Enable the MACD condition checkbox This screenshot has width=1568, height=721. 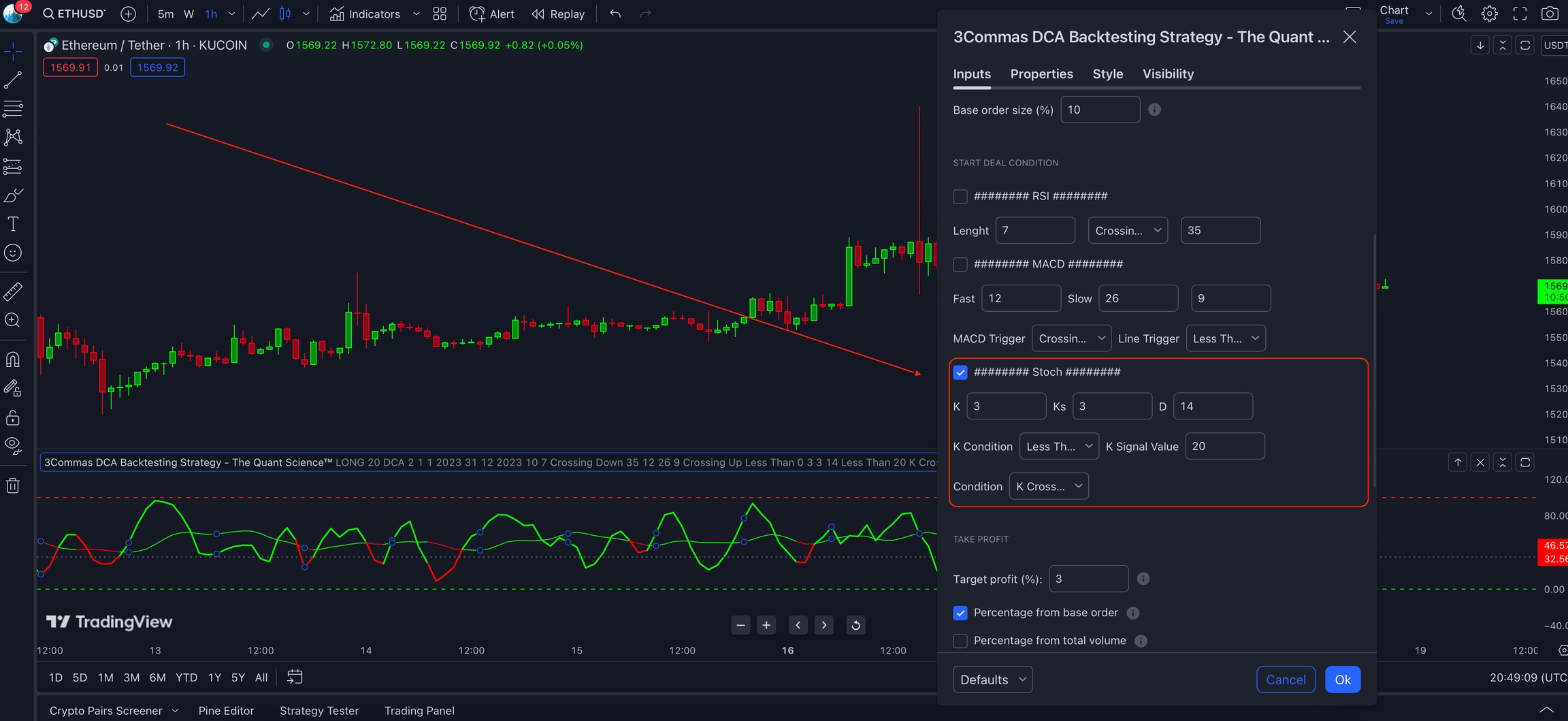pos(960,264)
